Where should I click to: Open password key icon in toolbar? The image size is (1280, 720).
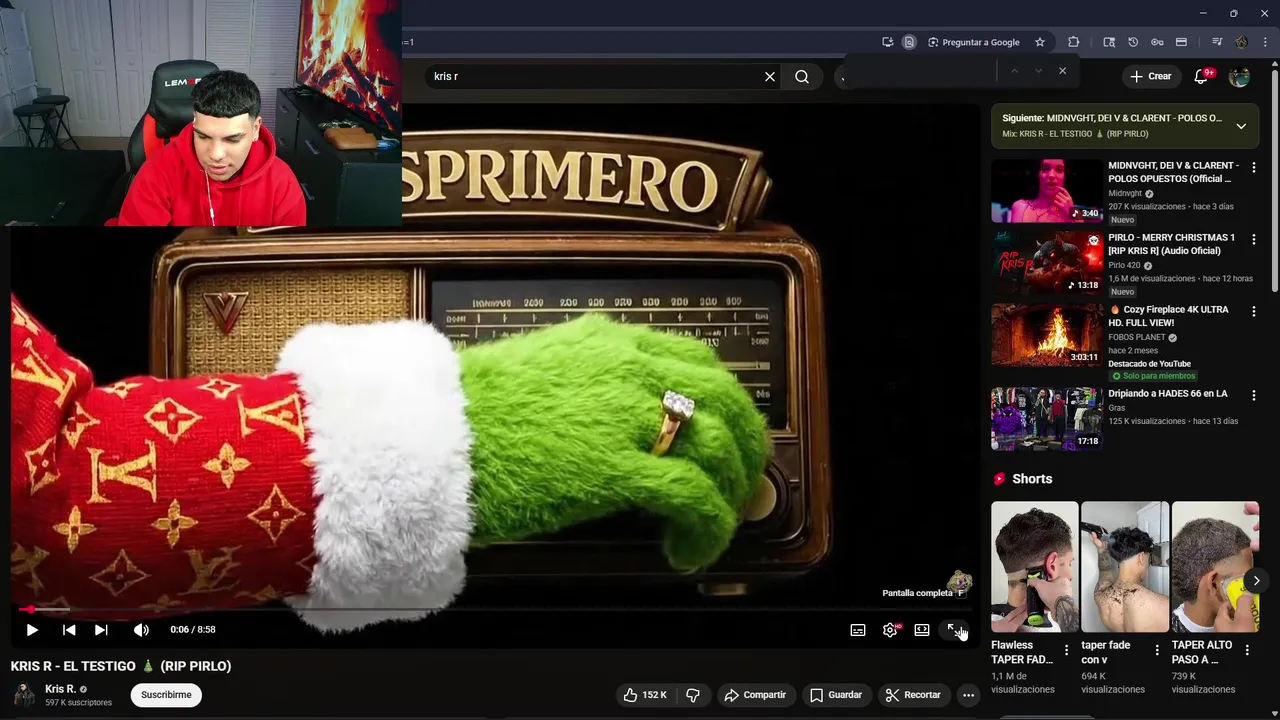[x=1157, y=42]
